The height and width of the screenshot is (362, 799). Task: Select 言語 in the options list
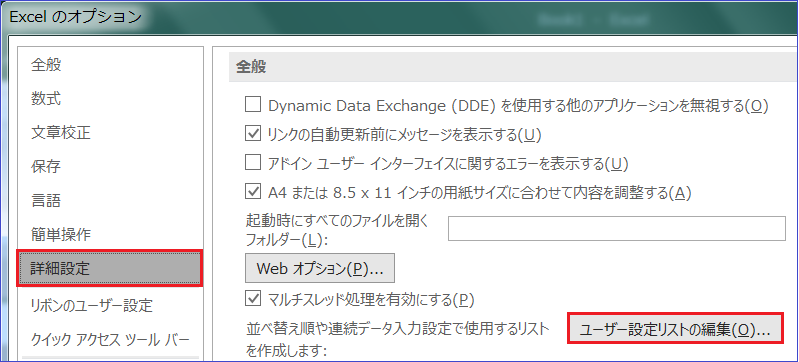point(110,200)
